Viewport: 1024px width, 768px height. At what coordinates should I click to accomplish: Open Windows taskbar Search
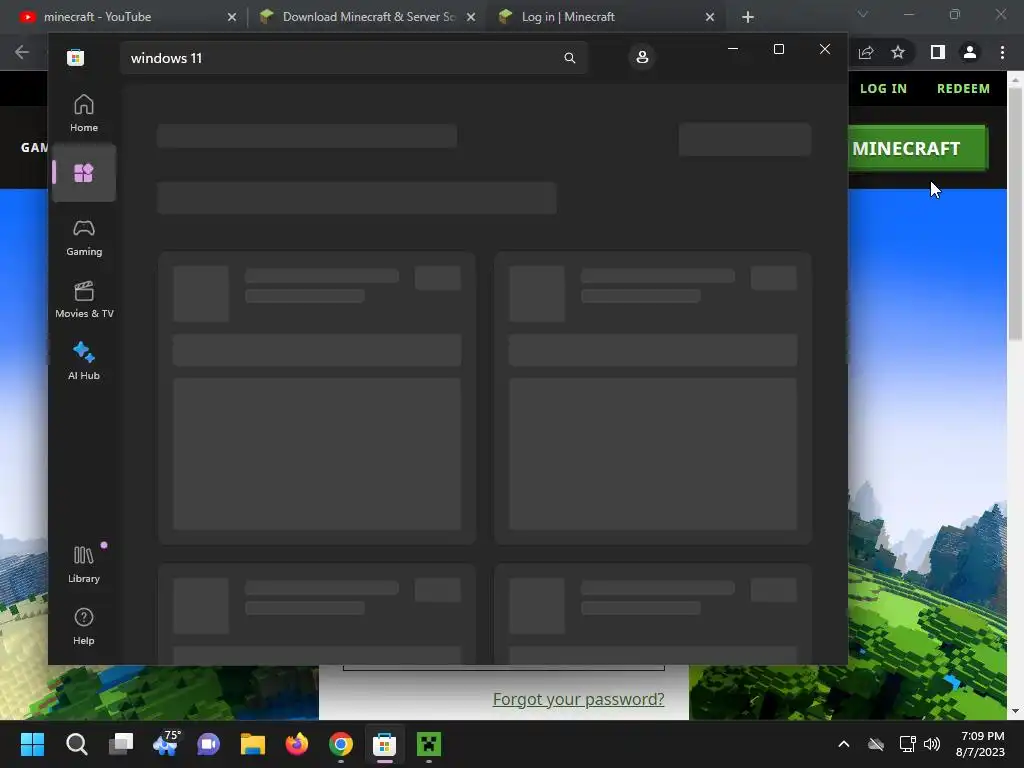(77, 744)
